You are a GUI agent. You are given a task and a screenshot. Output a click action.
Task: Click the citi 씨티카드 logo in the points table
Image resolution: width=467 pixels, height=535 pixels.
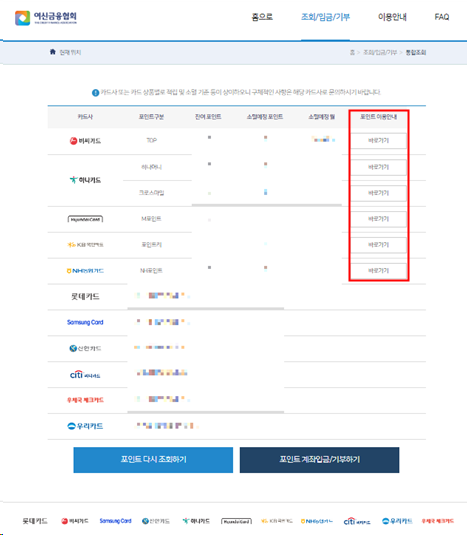click(85, 375)
